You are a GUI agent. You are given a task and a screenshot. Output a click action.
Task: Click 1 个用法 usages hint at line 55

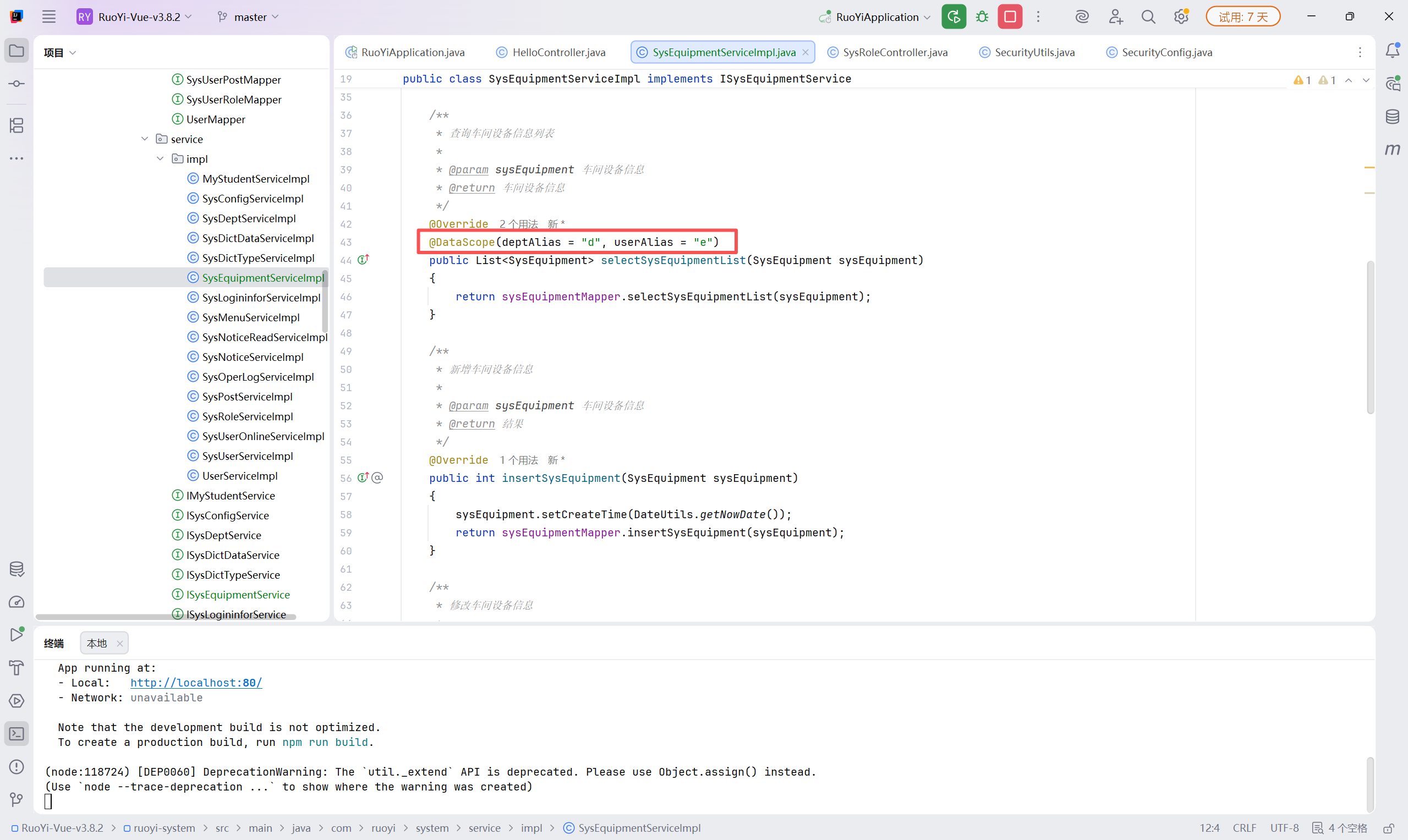[x=519, y=460]
